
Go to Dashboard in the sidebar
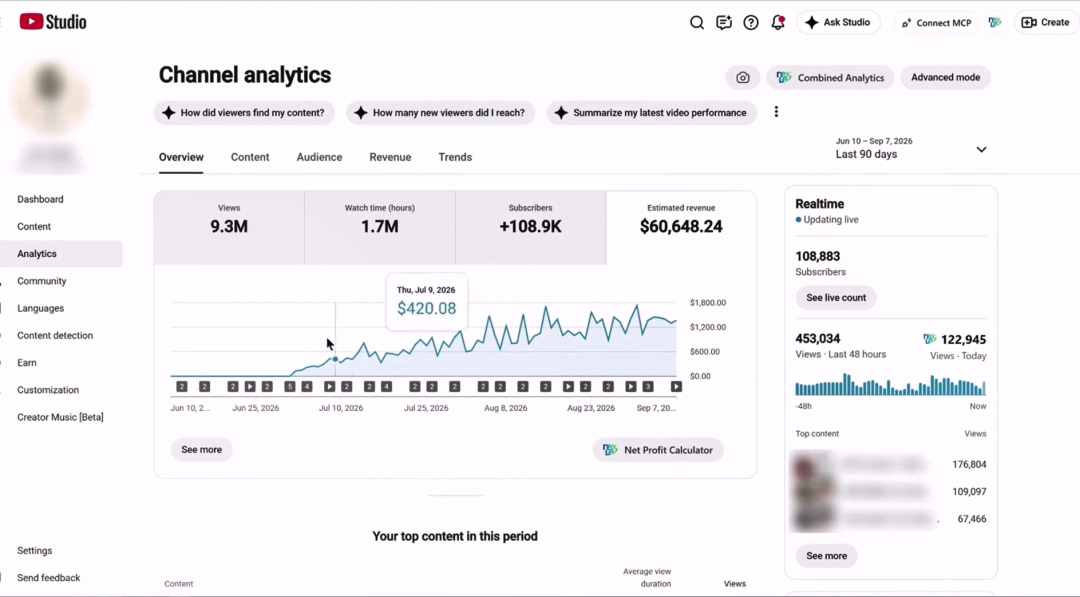[x=40, y=199]
